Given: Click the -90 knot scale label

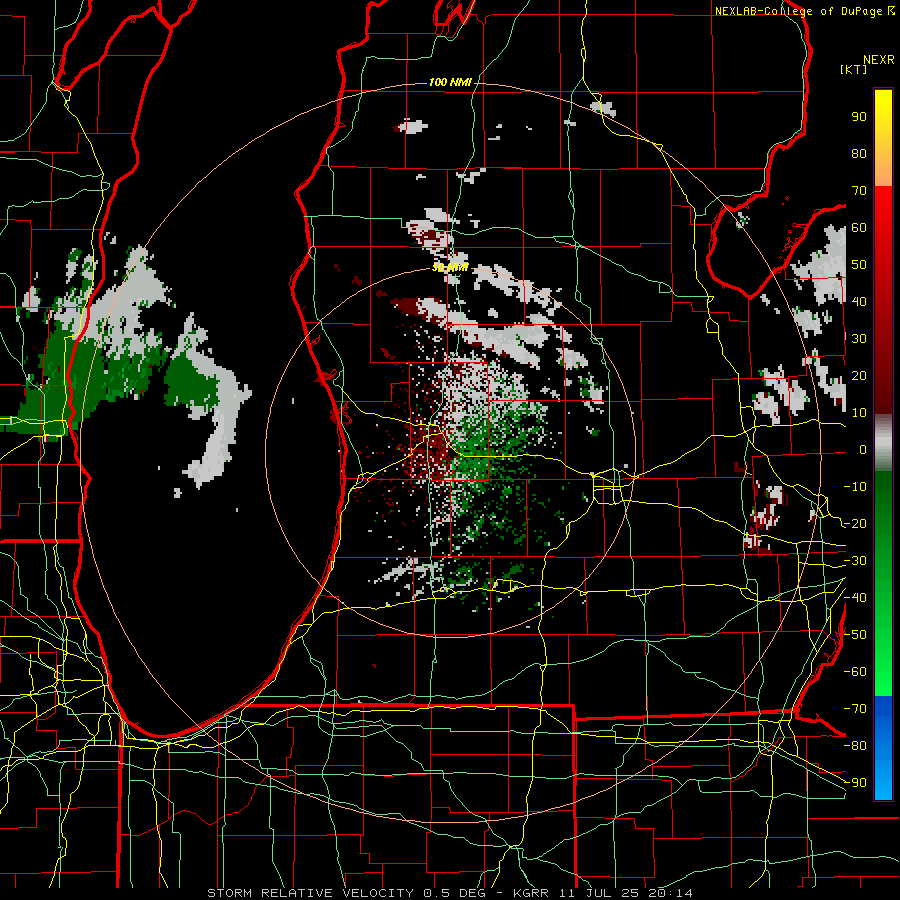Looking at the screenshot, I should 855,783.
